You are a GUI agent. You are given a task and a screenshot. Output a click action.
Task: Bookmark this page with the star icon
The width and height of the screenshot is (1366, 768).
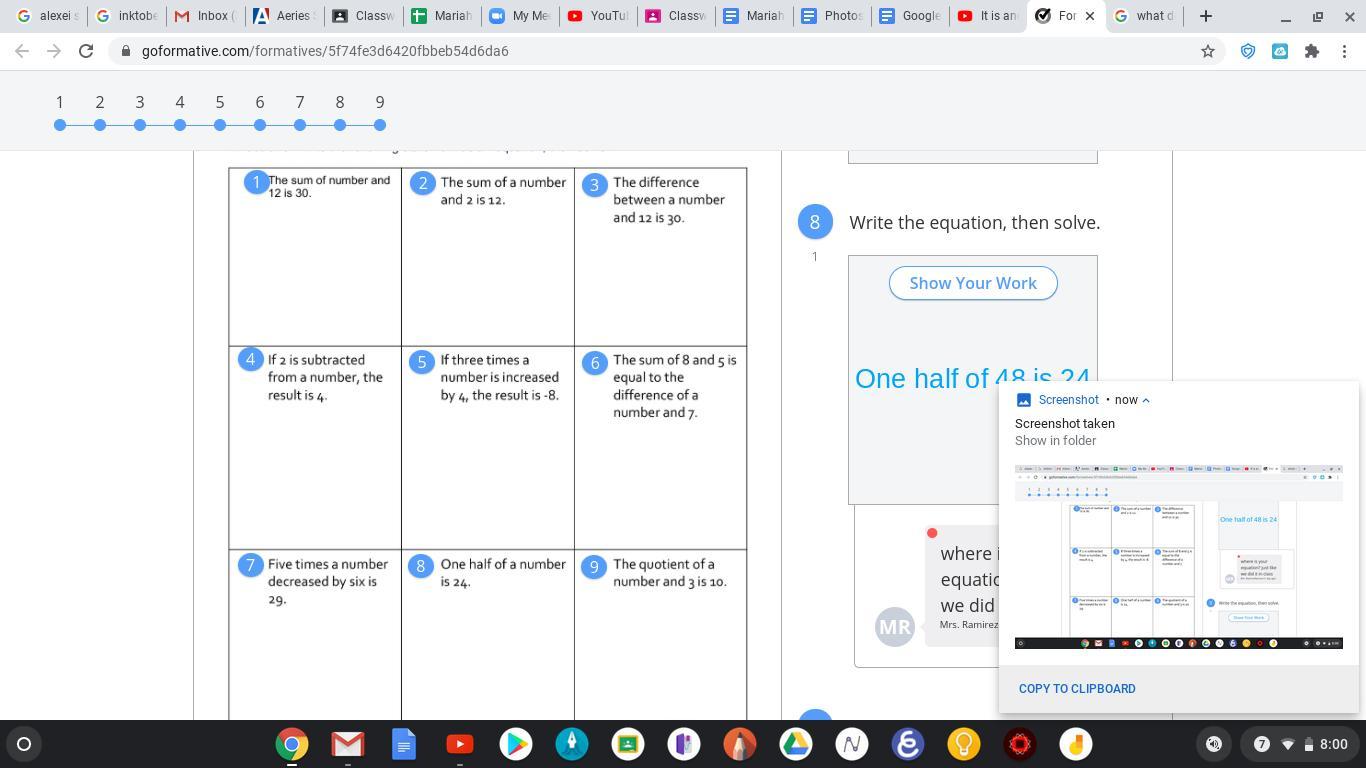click(1208, 51)
